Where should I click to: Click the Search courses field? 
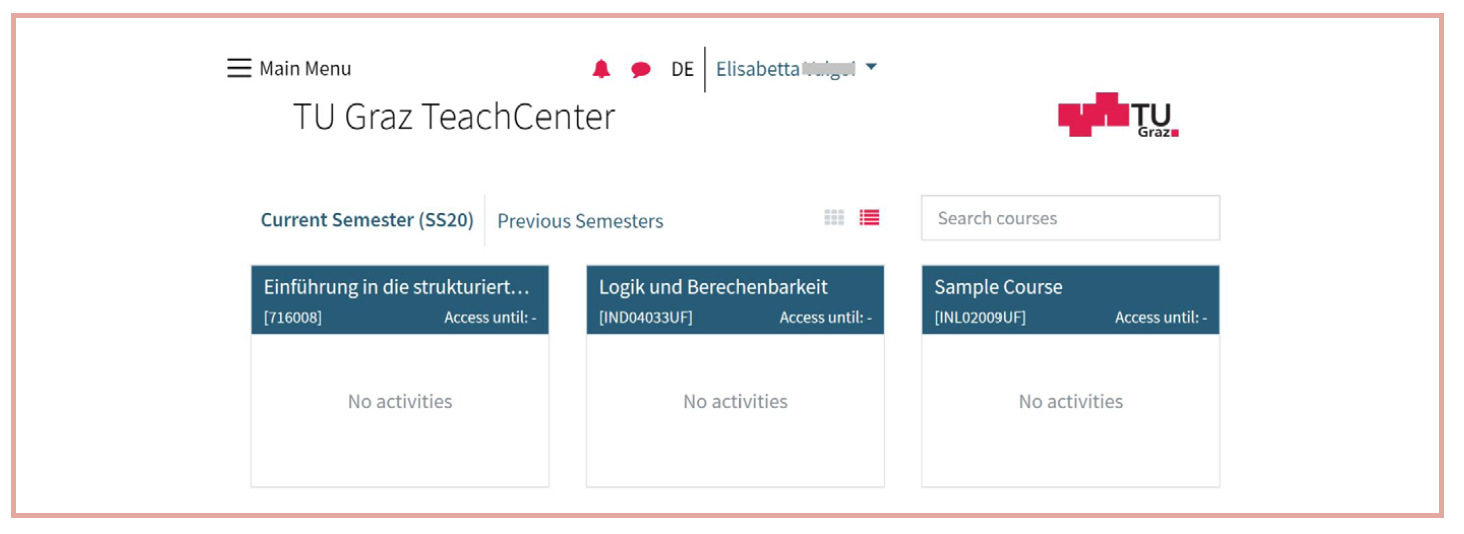click(x=1070, y=218)
